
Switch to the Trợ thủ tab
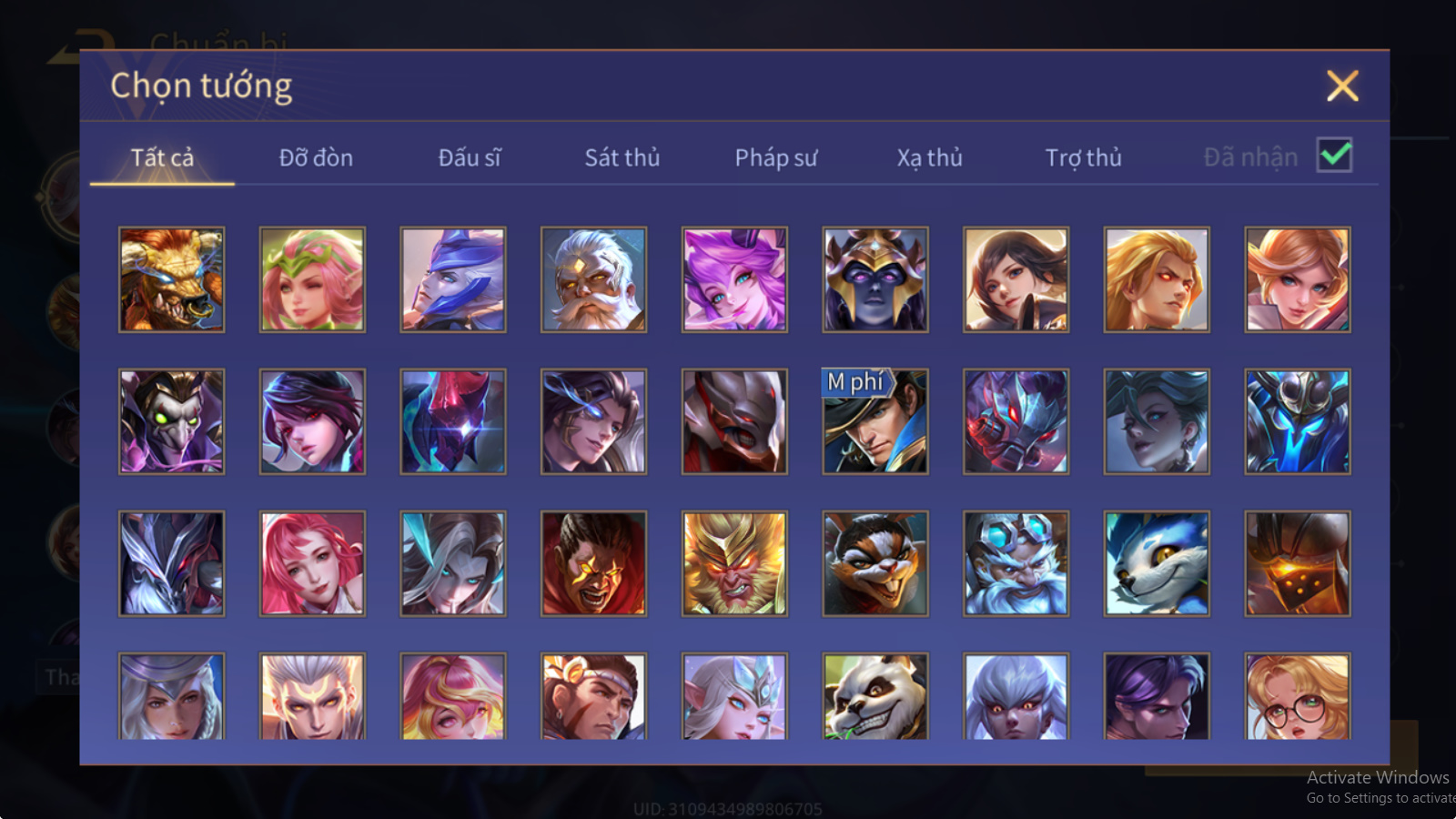pyautogui.click(x=1083, y=157)
